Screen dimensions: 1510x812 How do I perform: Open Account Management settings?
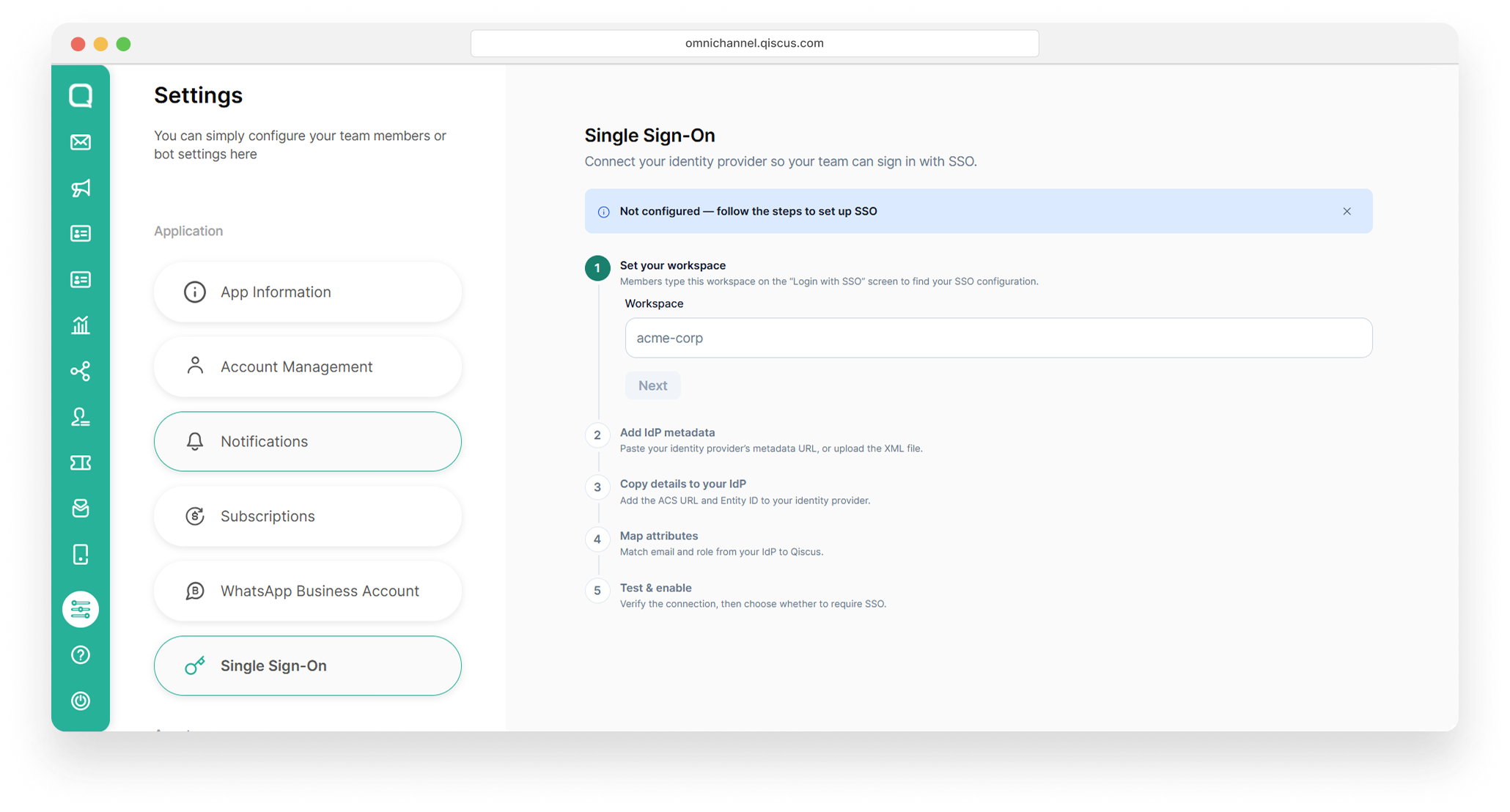click(x=308, y=366)
